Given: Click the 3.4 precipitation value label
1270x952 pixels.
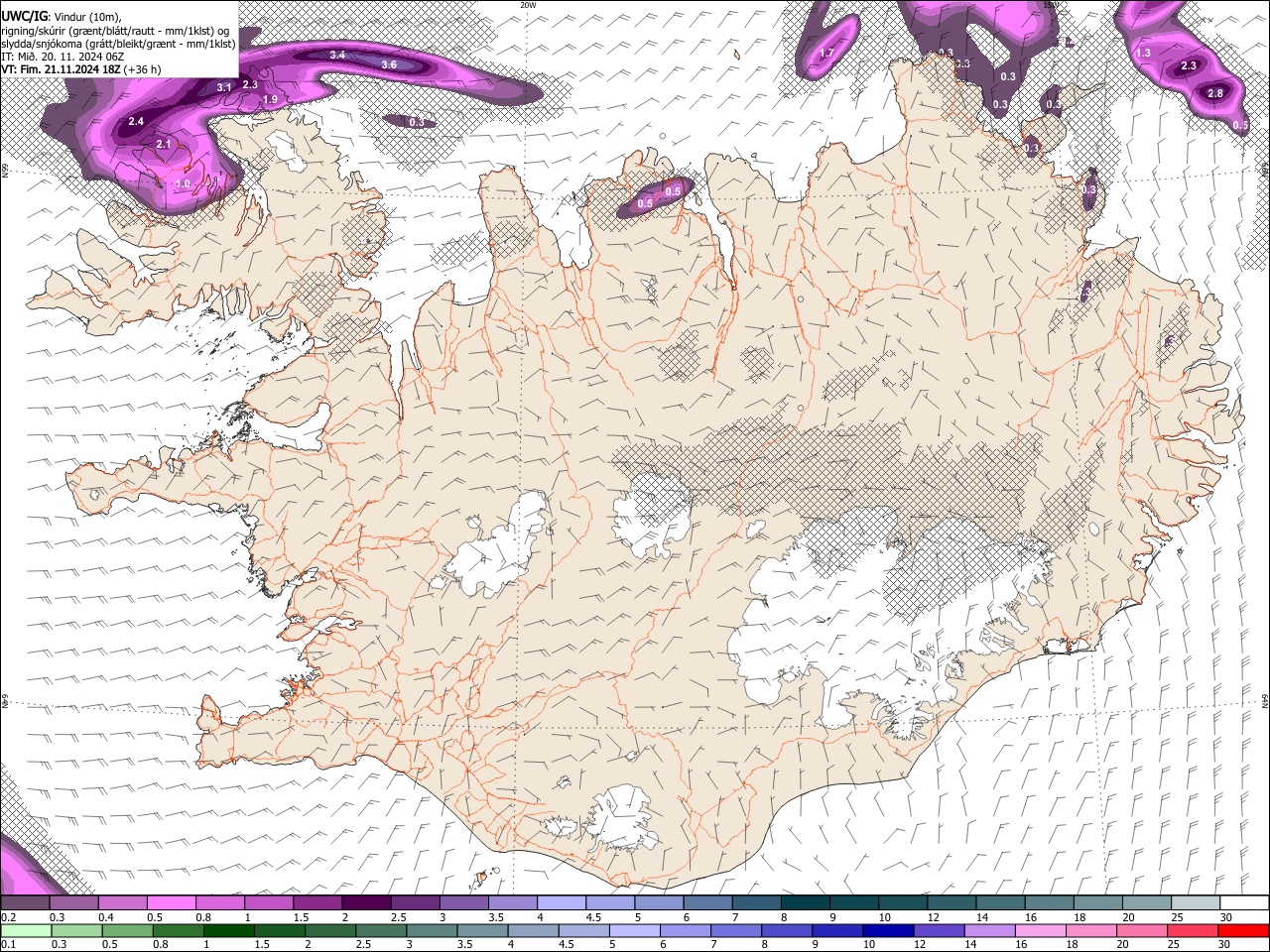Looking at the screenshot, I should tap(337, 55).
